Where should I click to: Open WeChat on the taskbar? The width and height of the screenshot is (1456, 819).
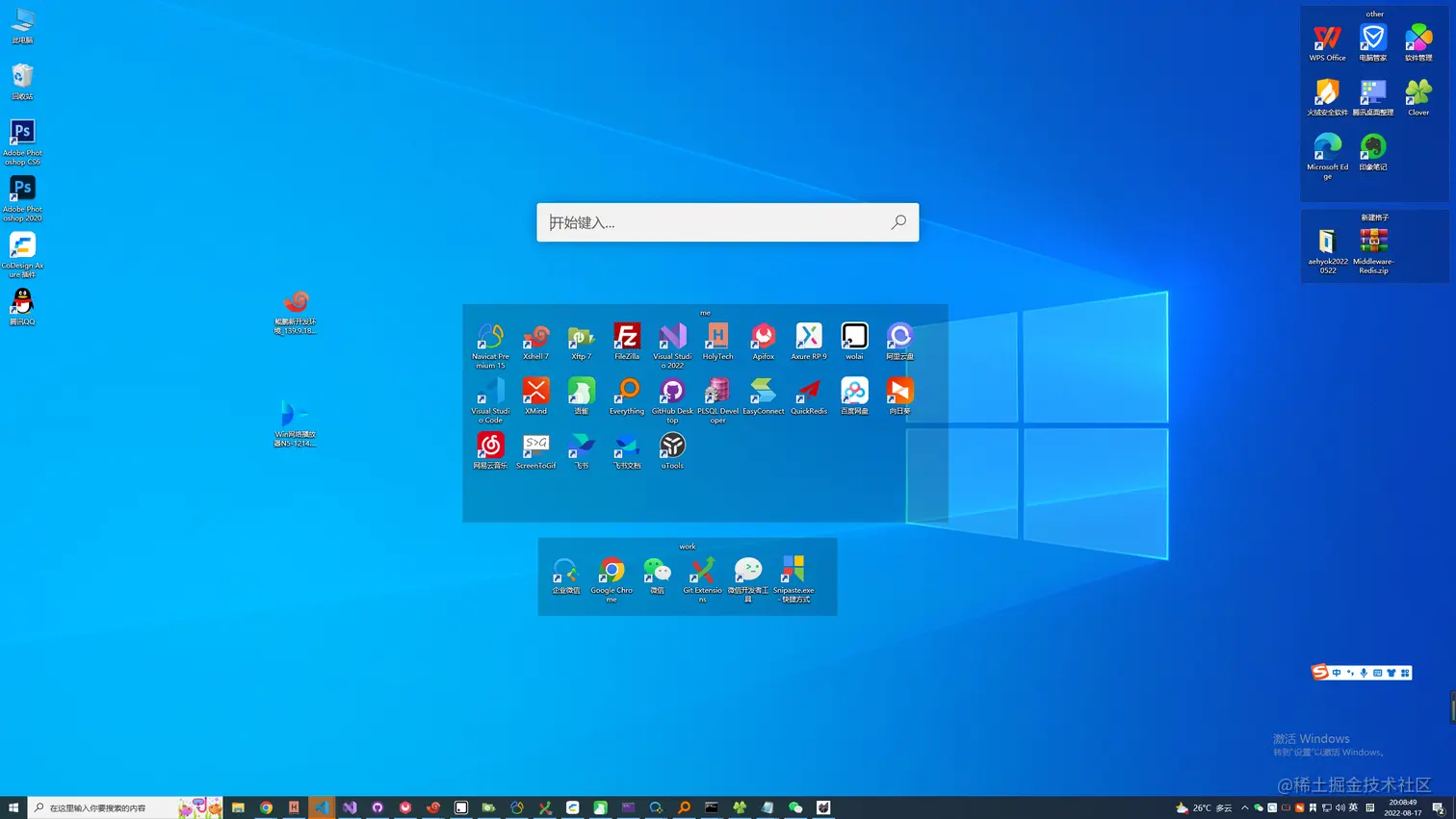tap(795, 807)
